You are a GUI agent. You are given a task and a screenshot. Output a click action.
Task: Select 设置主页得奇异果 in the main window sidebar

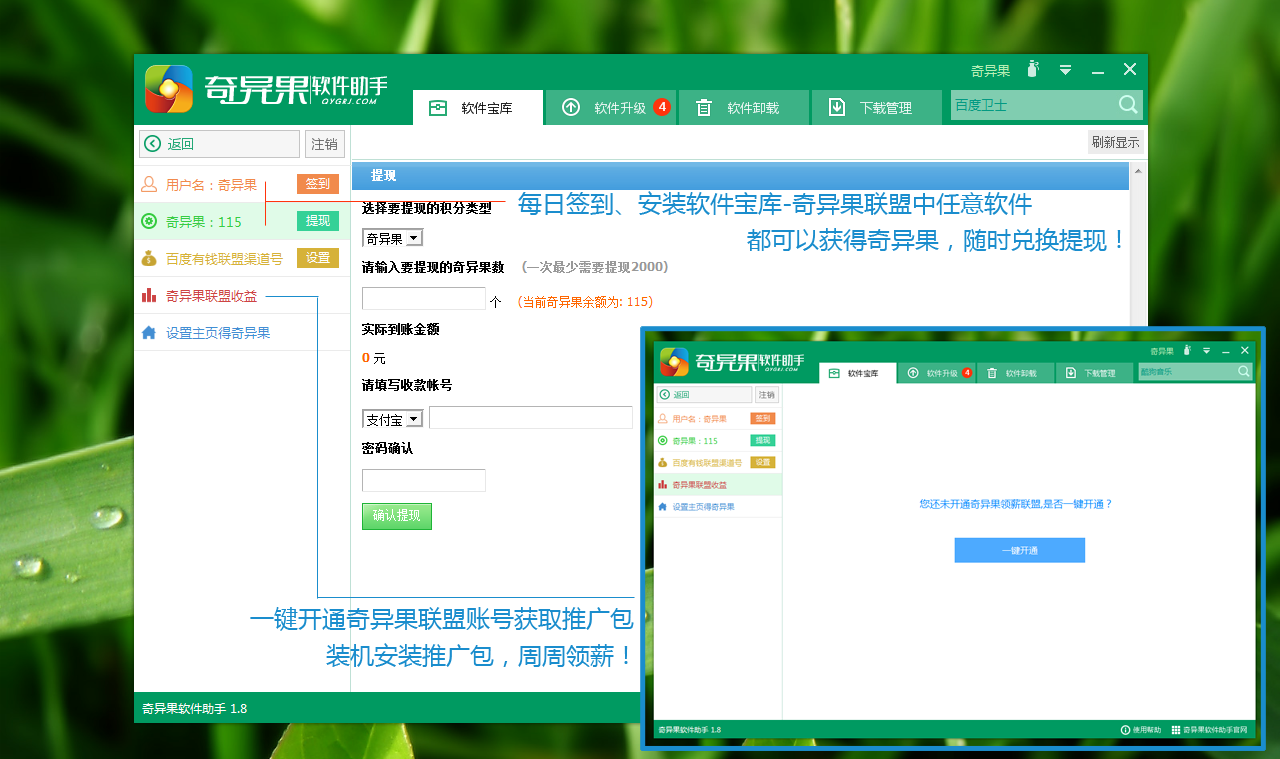click(x=218, y=333)
